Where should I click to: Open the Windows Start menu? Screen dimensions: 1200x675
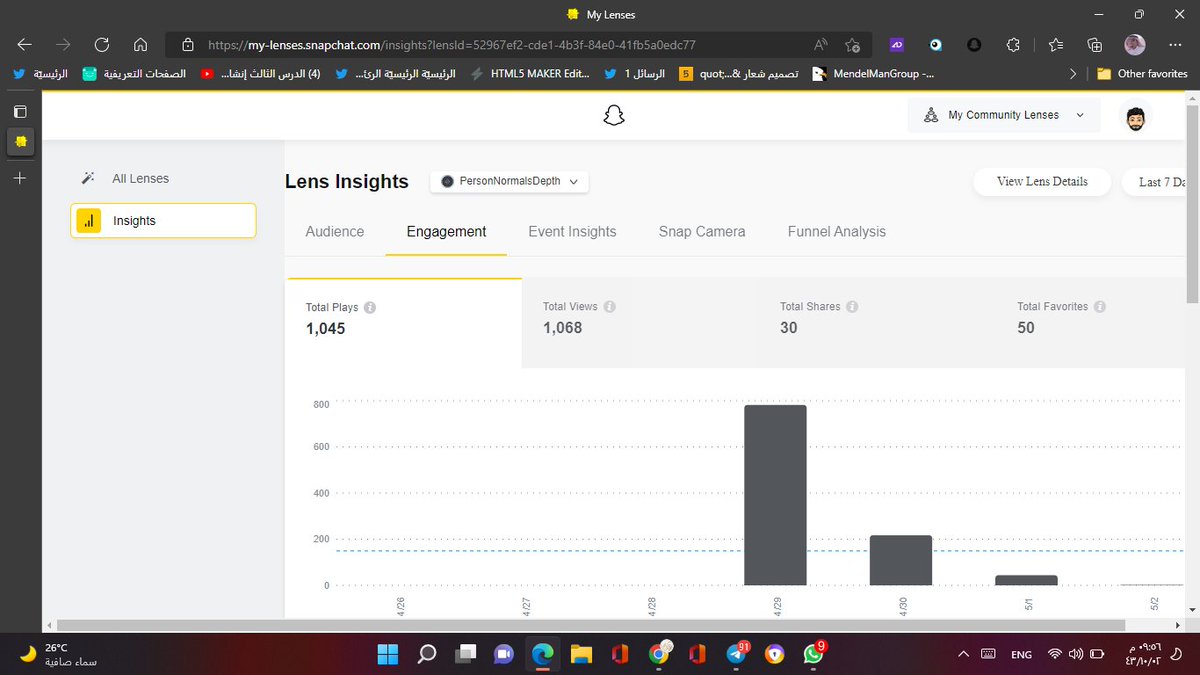coord(387,654)
